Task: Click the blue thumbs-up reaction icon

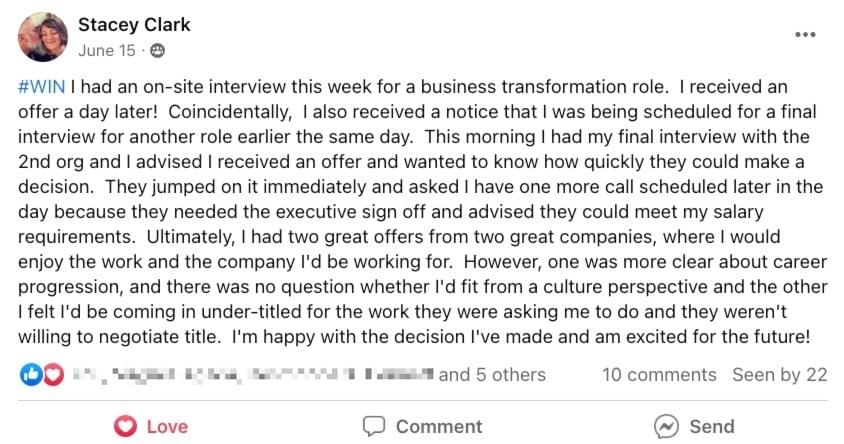Action: 31,374
